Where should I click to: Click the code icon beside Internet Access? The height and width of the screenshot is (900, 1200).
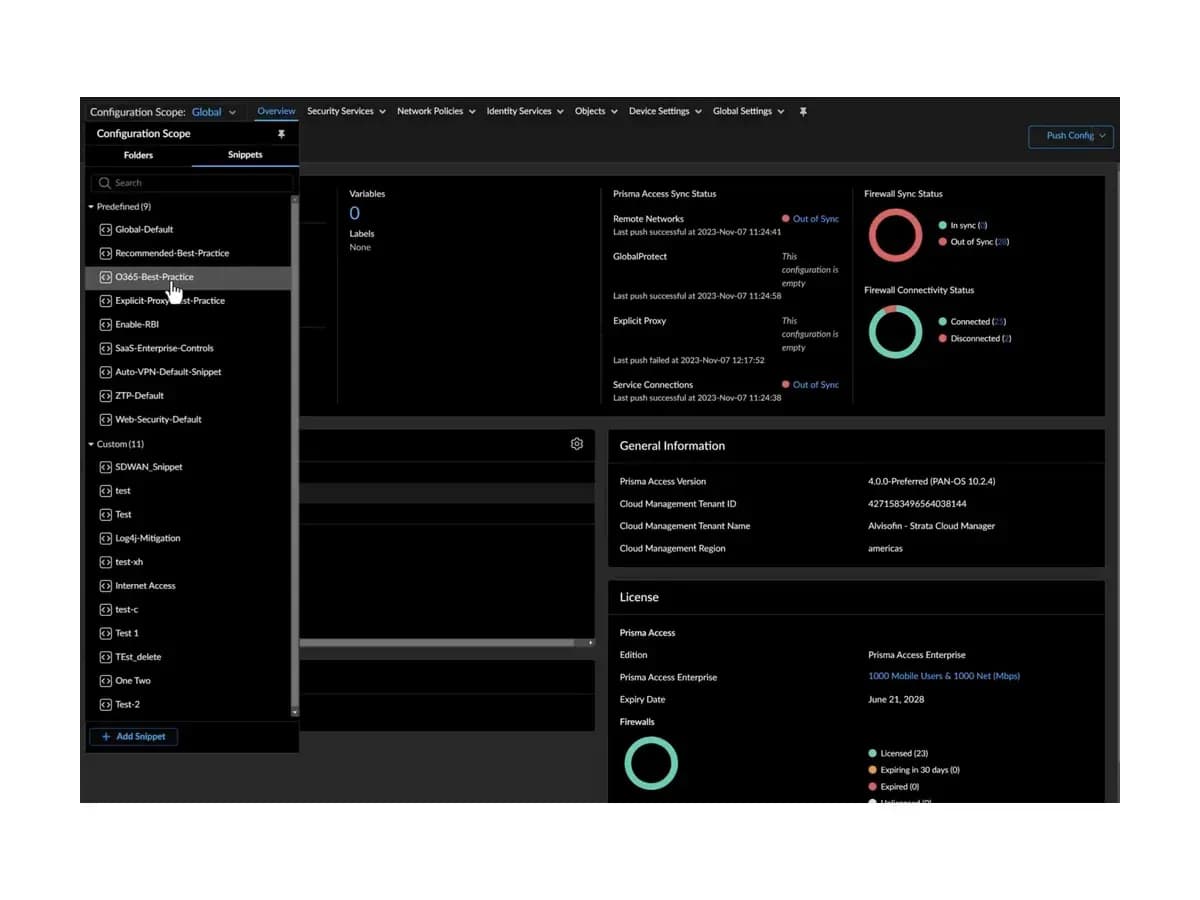coord(105,586)
